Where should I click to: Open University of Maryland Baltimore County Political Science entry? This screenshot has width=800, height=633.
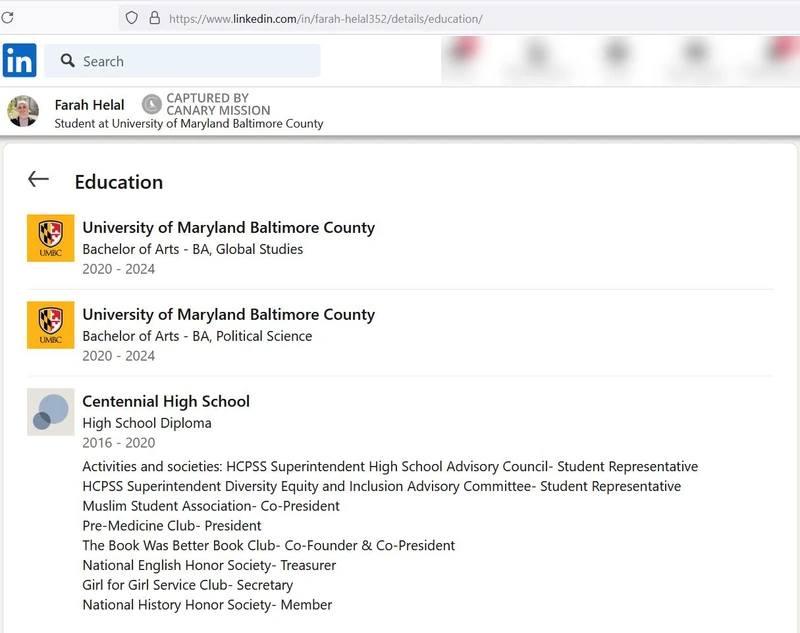pos(229,315)
